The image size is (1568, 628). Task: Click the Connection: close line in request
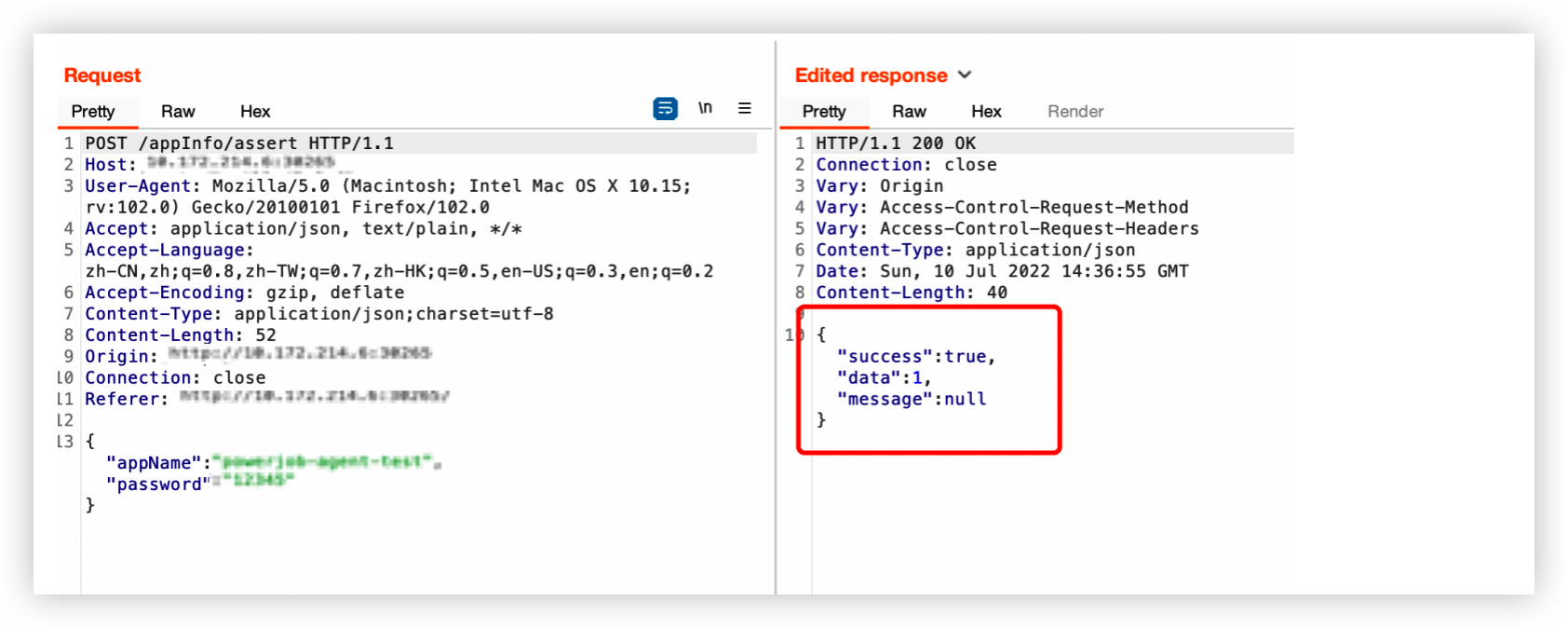click(x=175, y=379)
